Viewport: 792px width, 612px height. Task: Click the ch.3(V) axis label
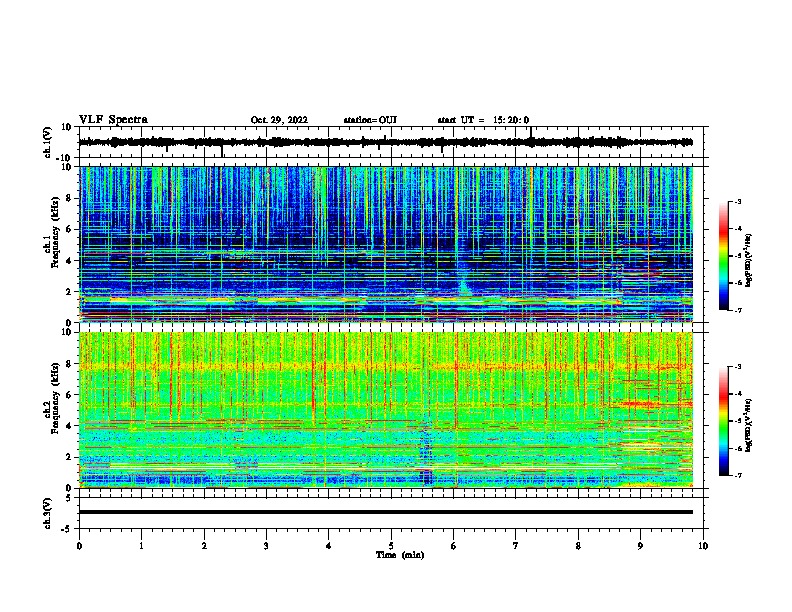click(48, 513)
